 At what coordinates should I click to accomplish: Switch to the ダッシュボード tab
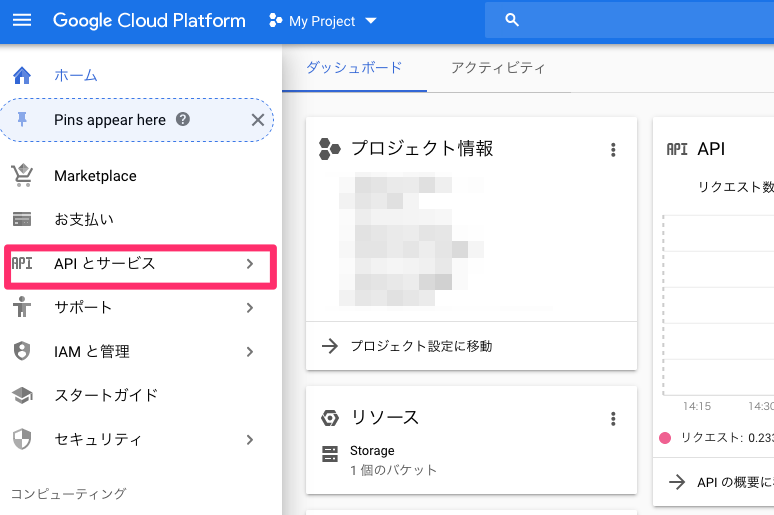point(354,68)
